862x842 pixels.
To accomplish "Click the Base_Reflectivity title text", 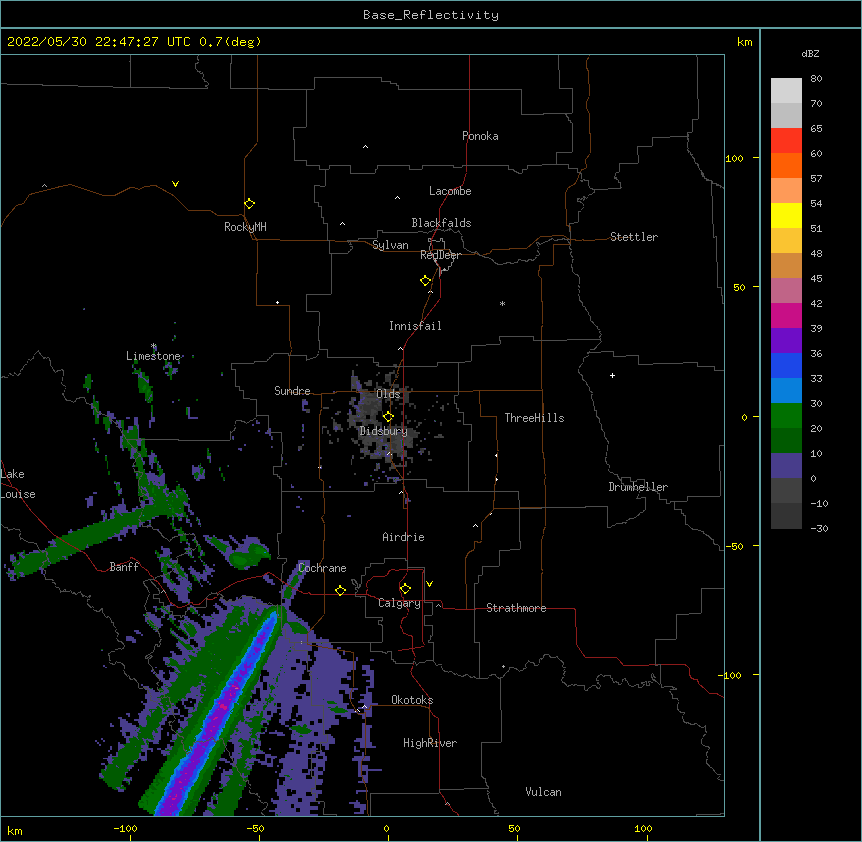I will (431, 15).
